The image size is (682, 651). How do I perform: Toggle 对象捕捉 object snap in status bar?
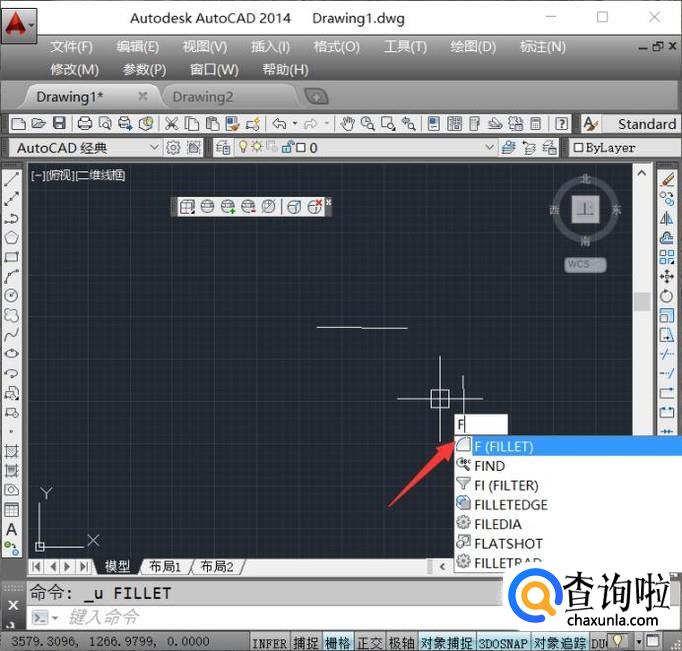tap(445, 642)
